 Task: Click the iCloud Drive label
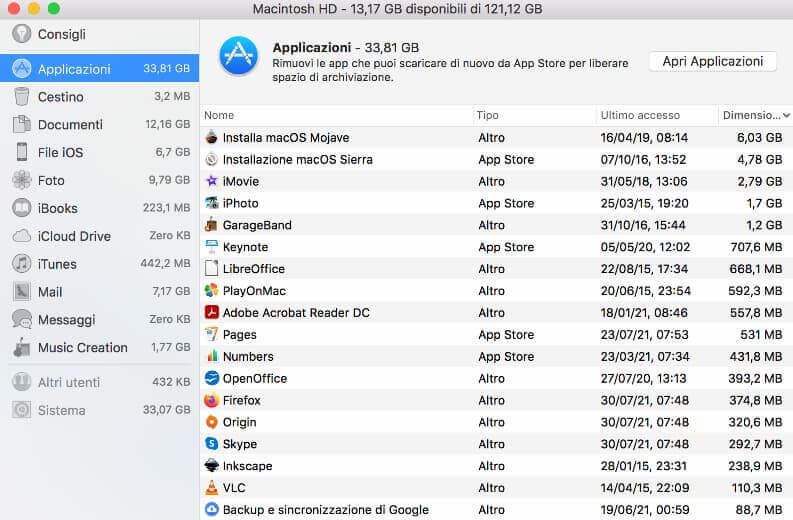coord(74,236)
